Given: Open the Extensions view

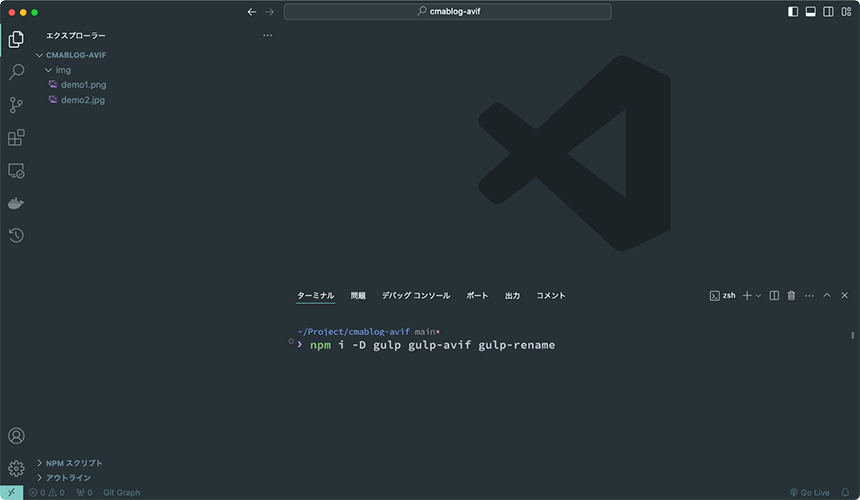Looking at the screenshot, I should click(x=16, y=138).
